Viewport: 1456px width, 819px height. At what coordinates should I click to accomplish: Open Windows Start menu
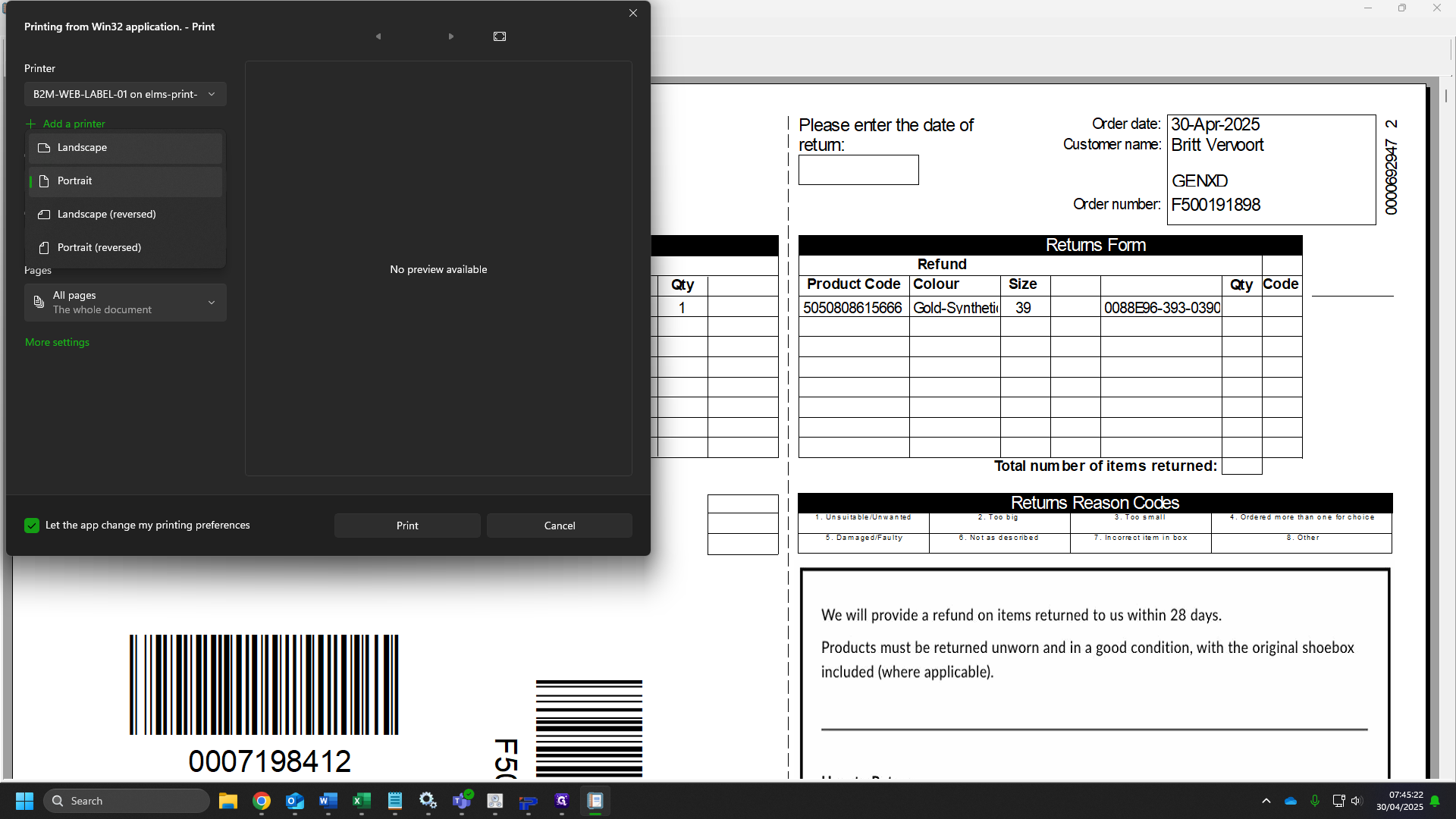tap(24, 801)
